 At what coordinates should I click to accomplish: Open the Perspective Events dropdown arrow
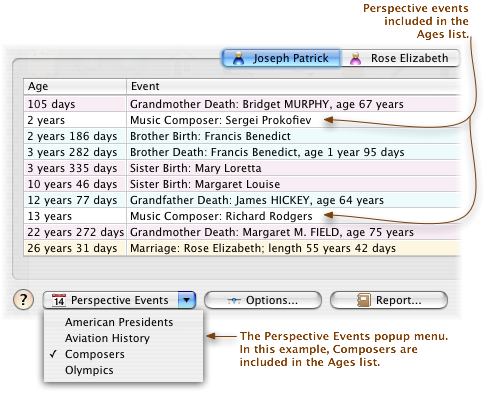click(187, 300)
